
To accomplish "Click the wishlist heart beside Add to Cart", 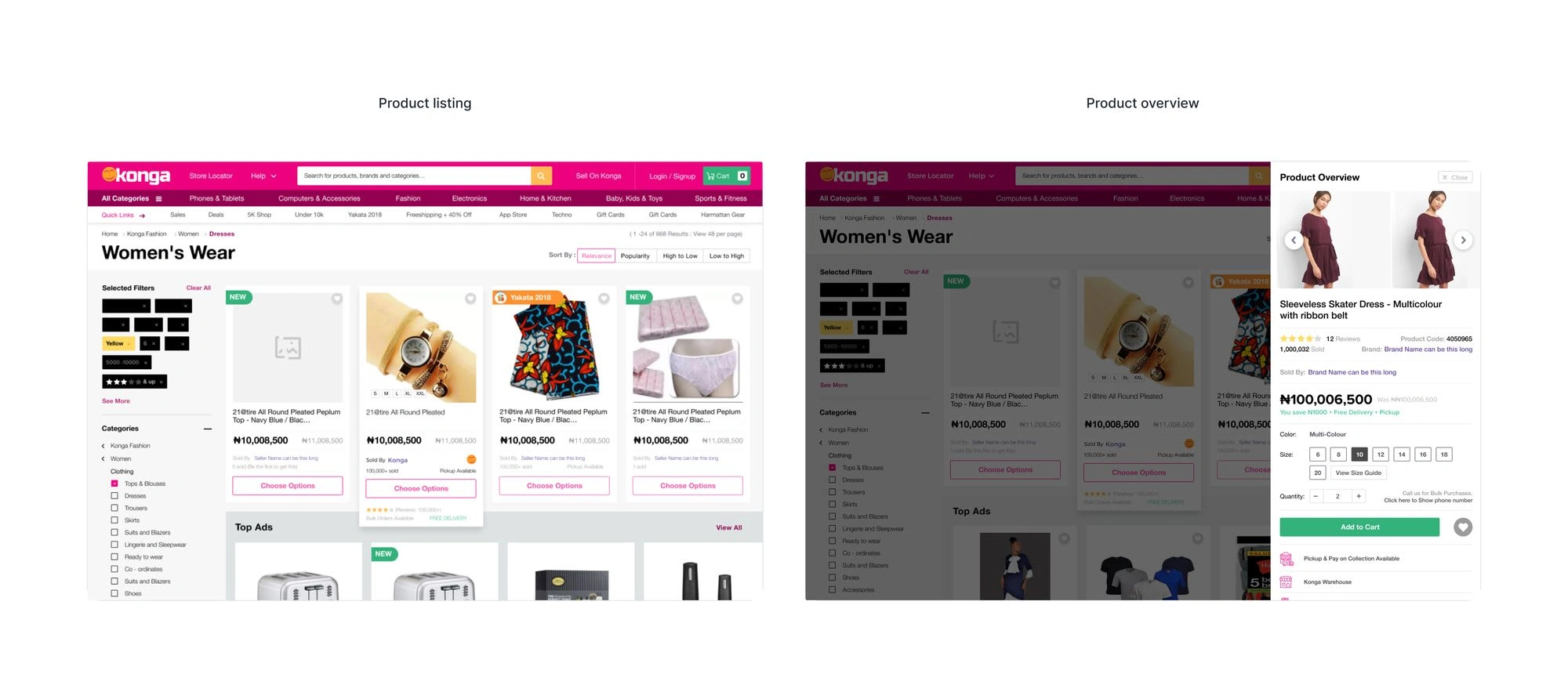I will (x=1462, y=527).
